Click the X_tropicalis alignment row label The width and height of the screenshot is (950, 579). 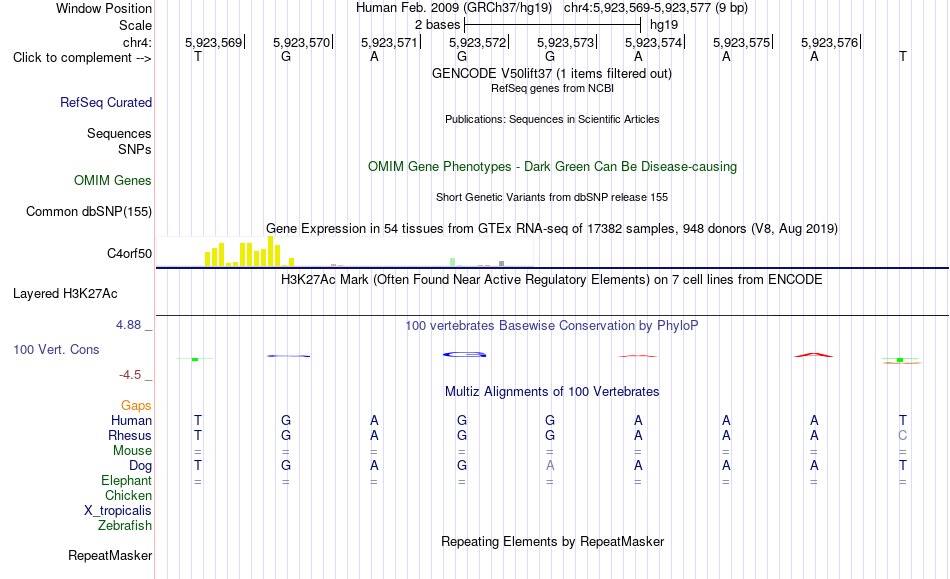pyautogui.click(x=118, y=511)
